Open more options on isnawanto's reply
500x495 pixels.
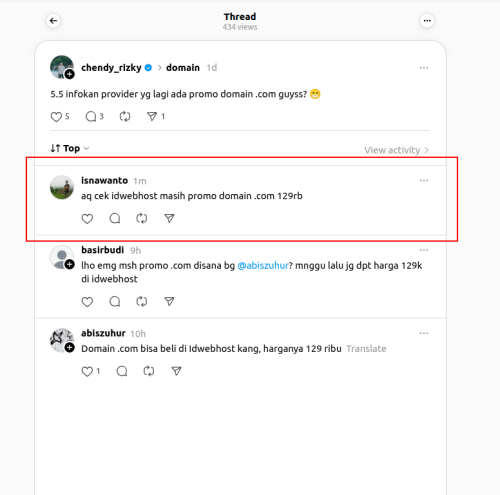(x=424, y=180)
